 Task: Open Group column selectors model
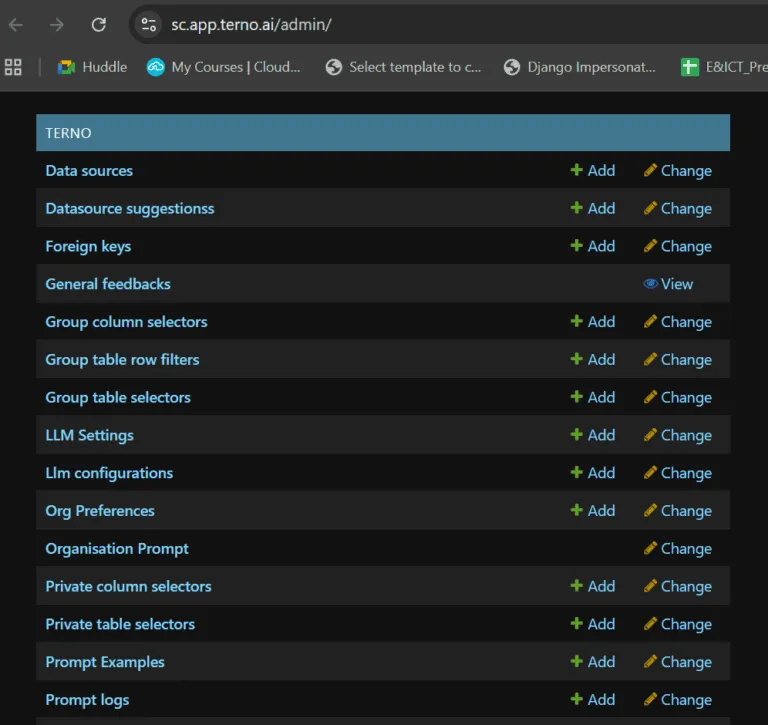click(x=126, y=322)
